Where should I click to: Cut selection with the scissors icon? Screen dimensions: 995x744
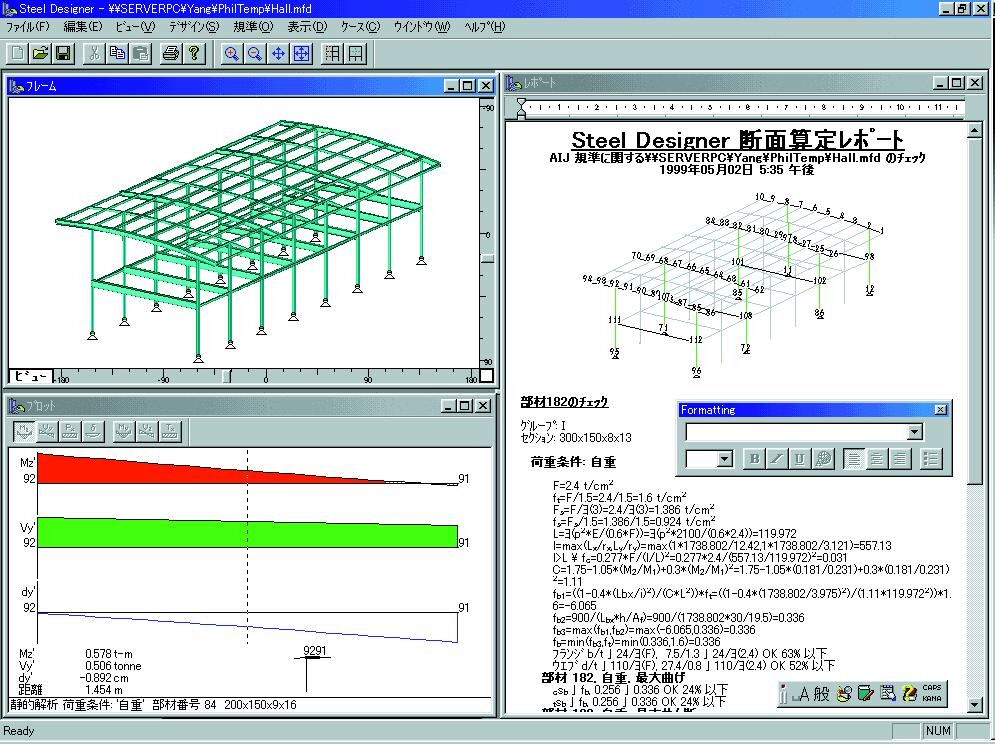tap(94, 53)
